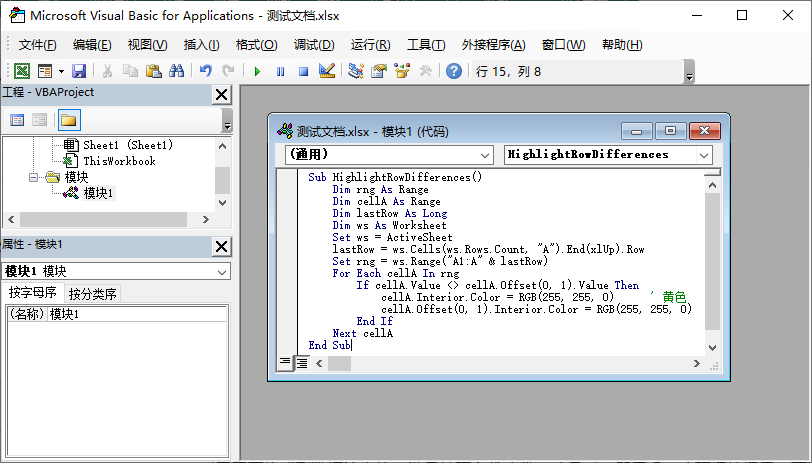Click the Break pause icon

pos(280,71)
